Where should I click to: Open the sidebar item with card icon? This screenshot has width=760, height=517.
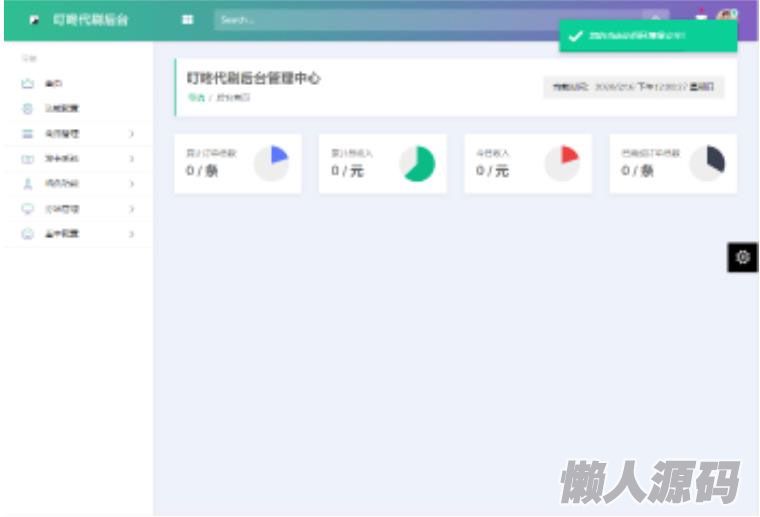[78, 159]
